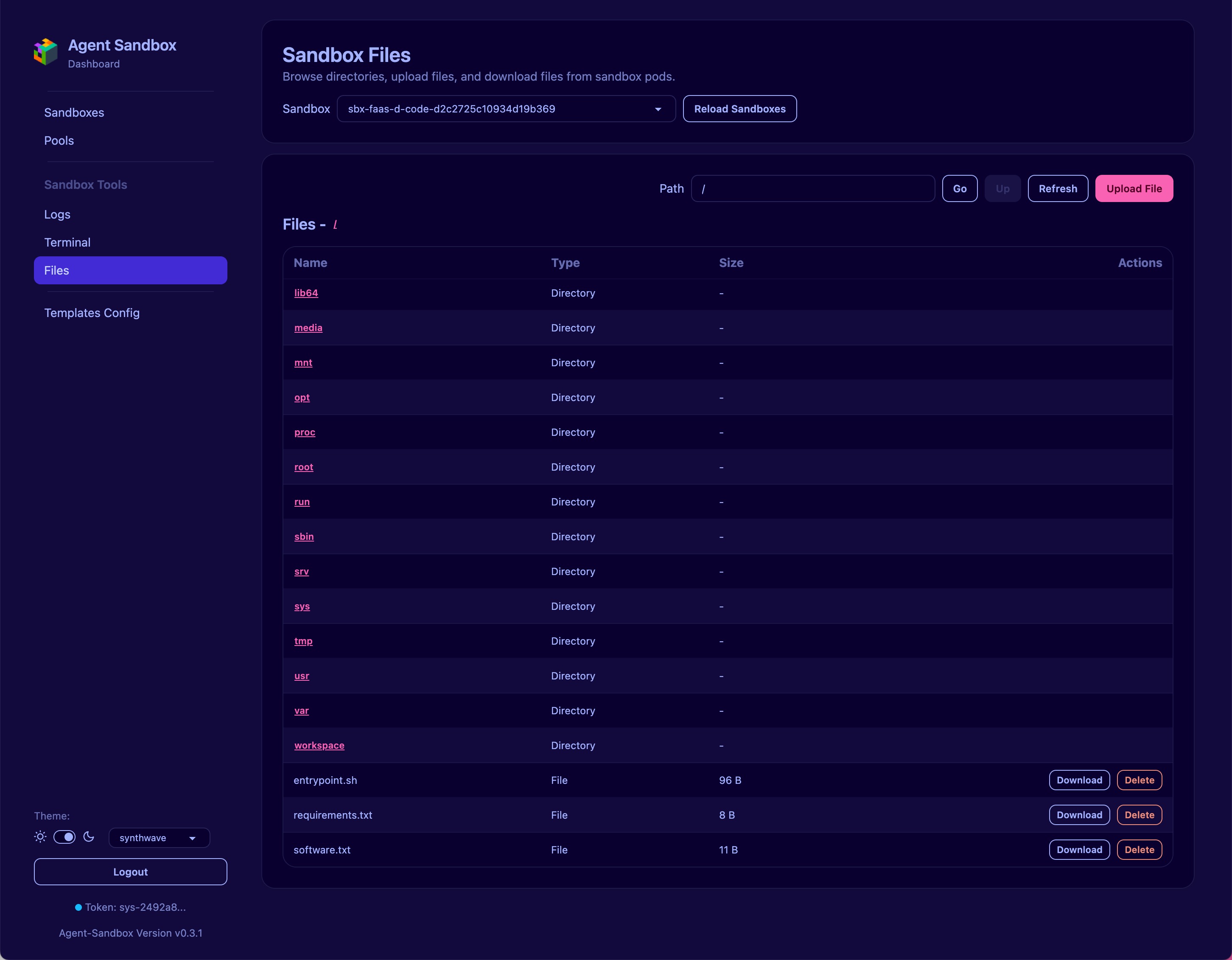Click the moon dark-mode icon

point(89,837)
